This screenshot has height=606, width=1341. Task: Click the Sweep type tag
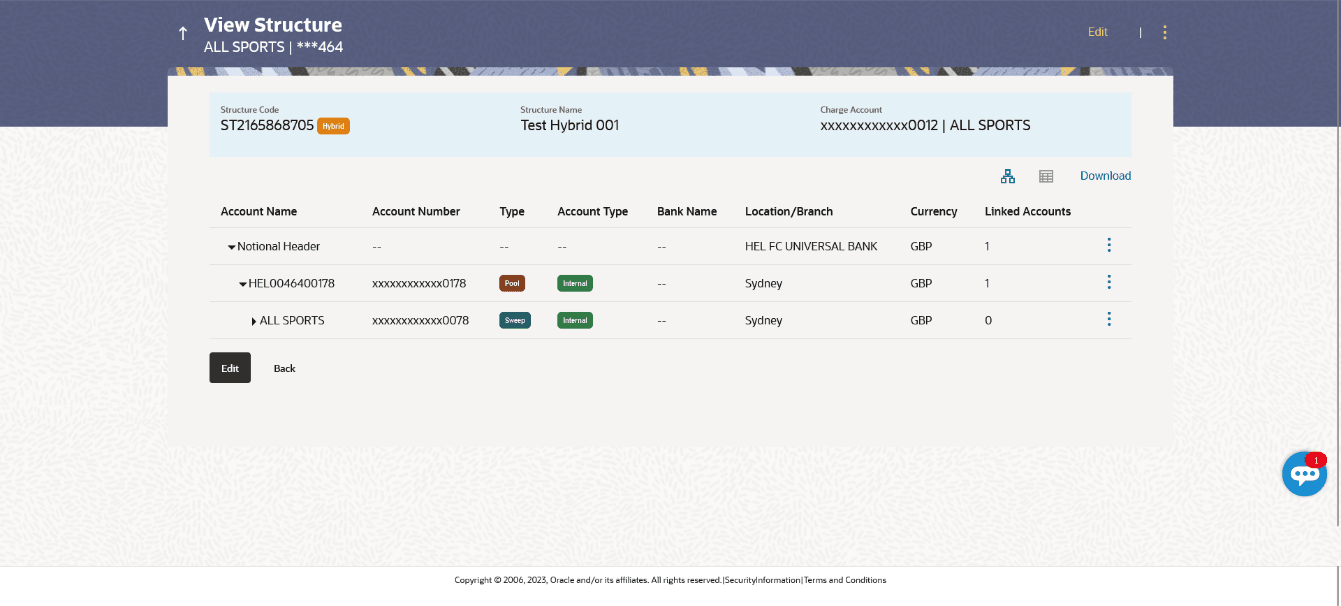(514, 321)
